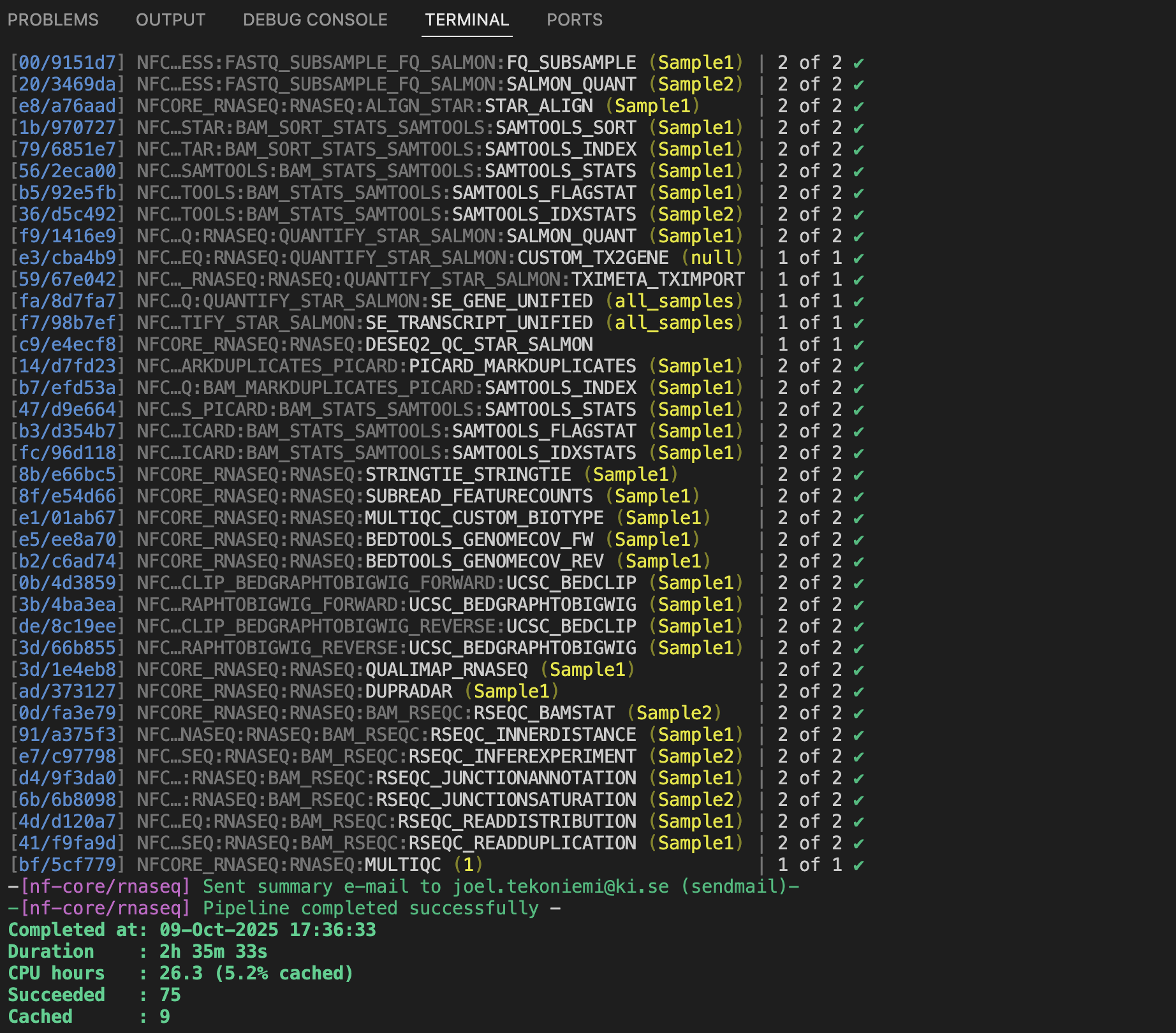
Task: Click the checkmark on the RSEQC_BAMSTAT row
Action: [x=858, y=714]
